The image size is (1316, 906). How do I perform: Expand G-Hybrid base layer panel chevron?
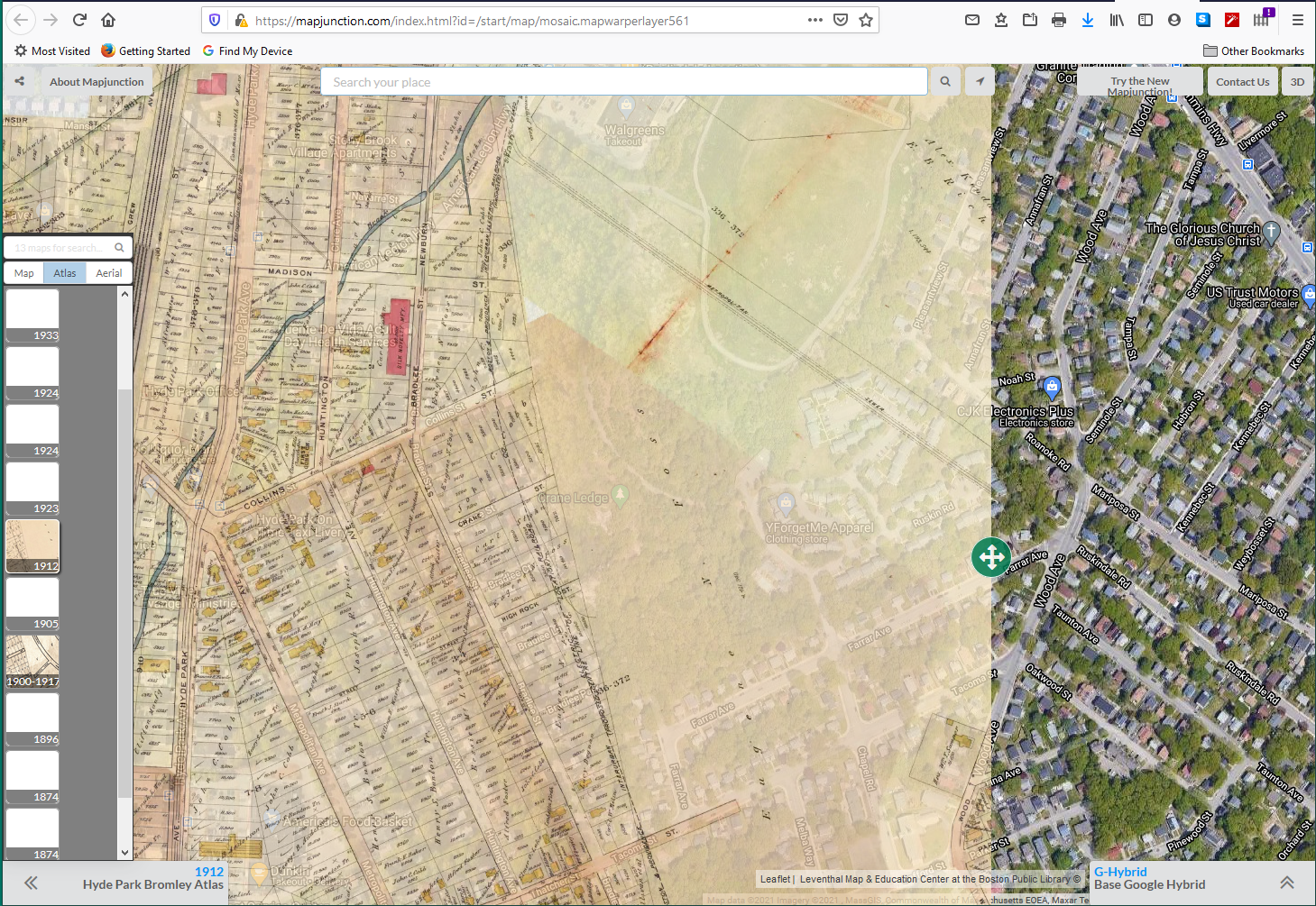pos(1287,883)
